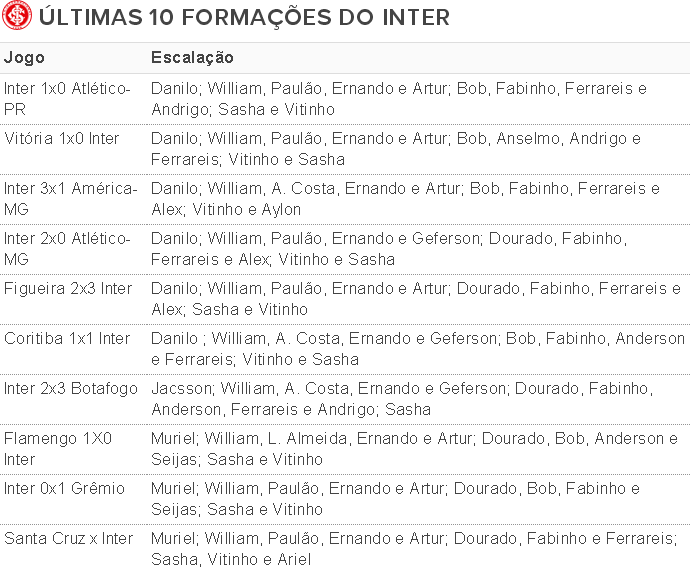Select the lineup containing L. Almeida

(414, 449)
